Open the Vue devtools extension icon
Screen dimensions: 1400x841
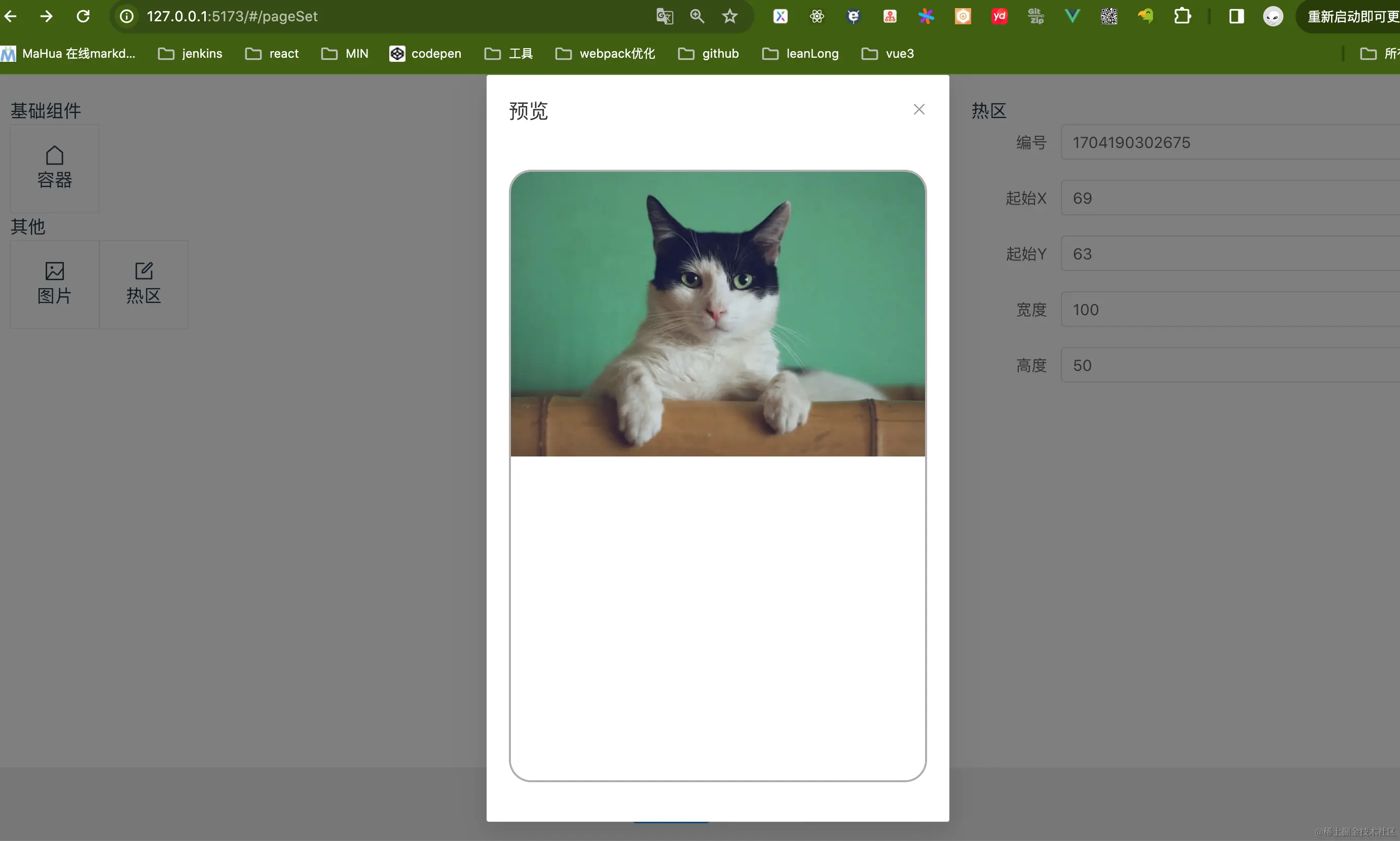(x=1072, y=16)
